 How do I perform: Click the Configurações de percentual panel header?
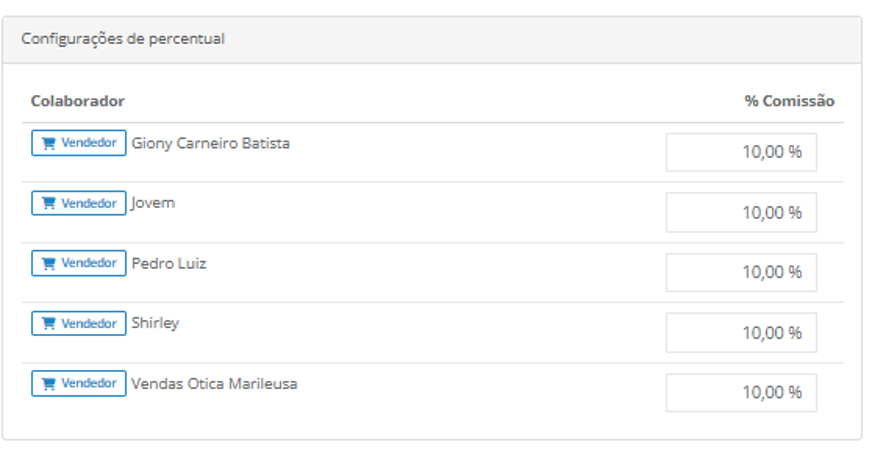(432, 39)
